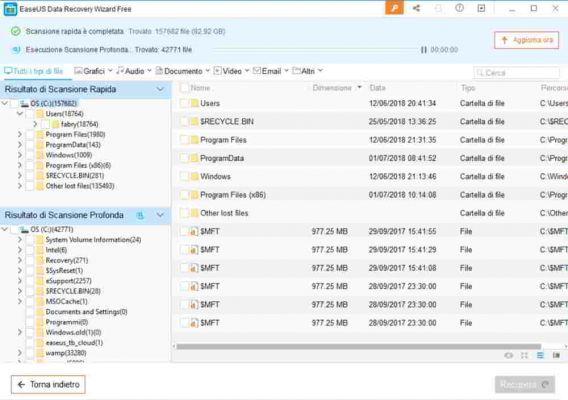Screen dimensions: 568x400
Task: Click the share icon in title bar
Action: click(x=416, y=8)
